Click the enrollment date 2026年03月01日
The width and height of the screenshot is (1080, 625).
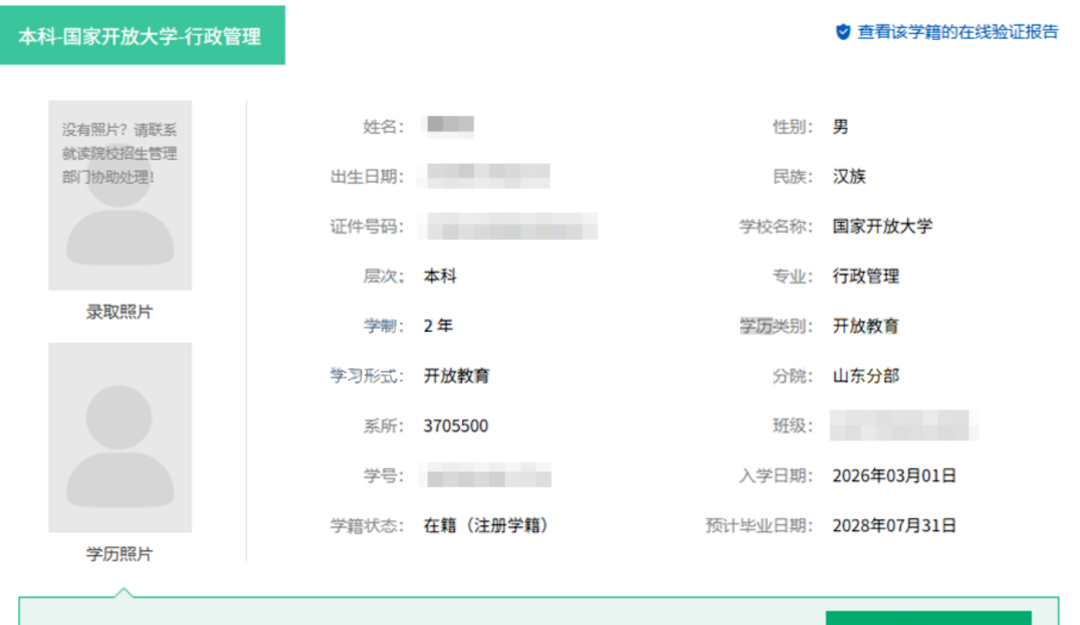point(894,475)
